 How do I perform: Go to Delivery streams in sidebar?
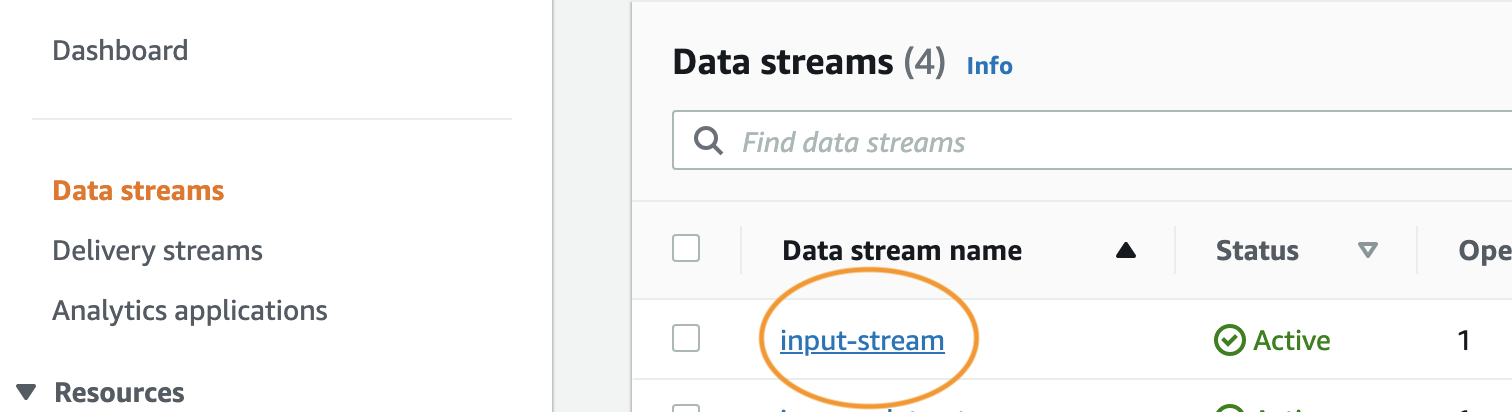coord(158,250)
